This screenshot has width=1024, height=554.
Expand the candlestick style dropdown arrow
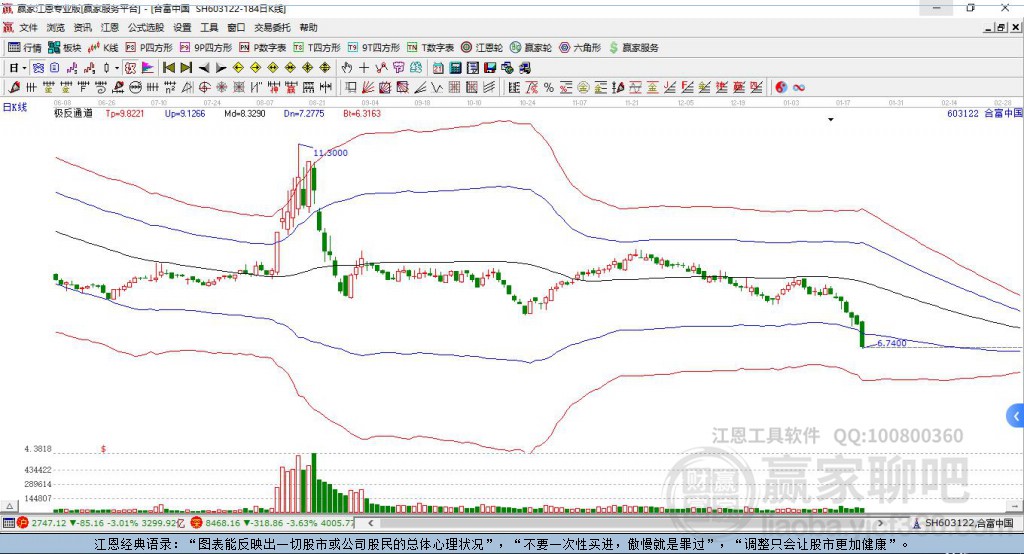(117, 68)
